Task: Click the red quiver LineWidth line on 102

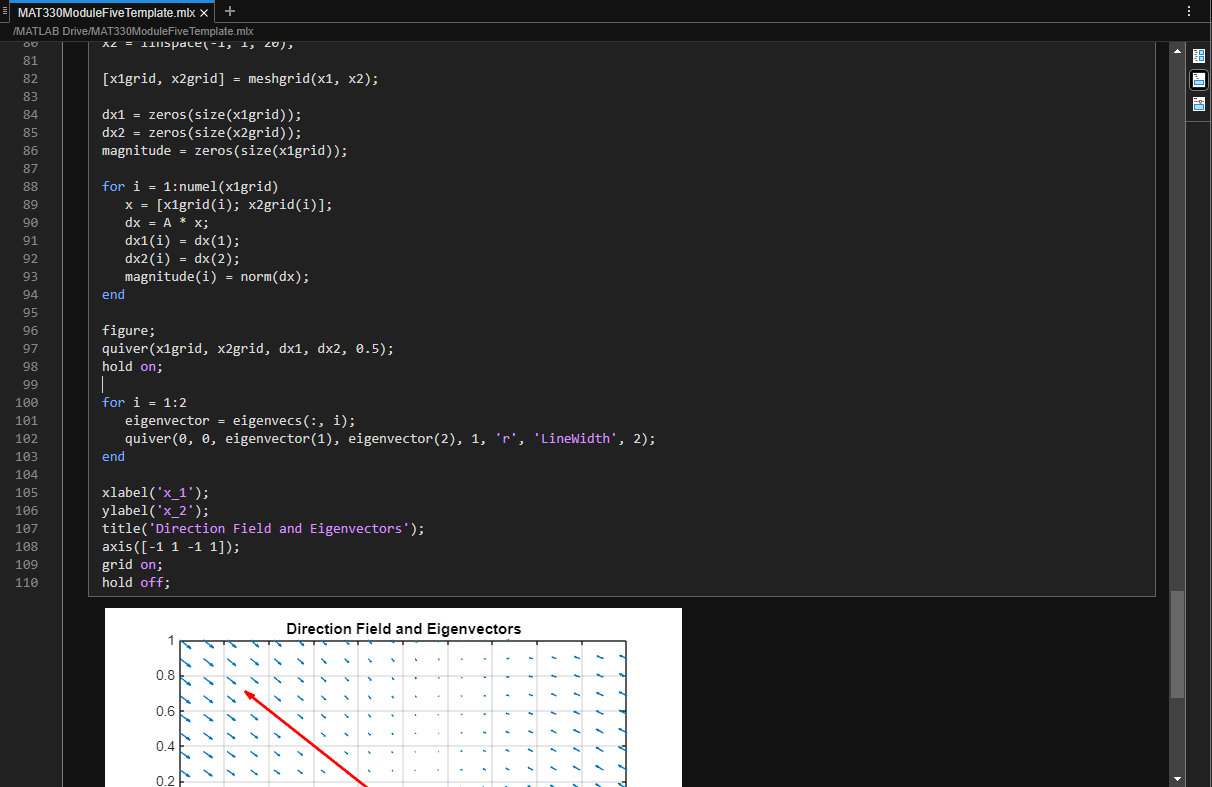Action: [x=390, y=439]
